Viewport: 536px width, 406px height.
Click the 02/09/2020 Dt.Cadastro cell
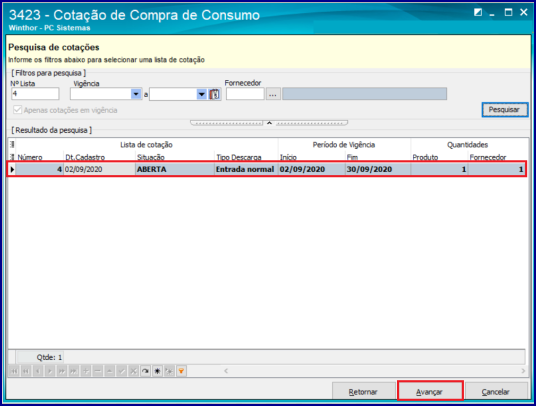coord(99,169)
